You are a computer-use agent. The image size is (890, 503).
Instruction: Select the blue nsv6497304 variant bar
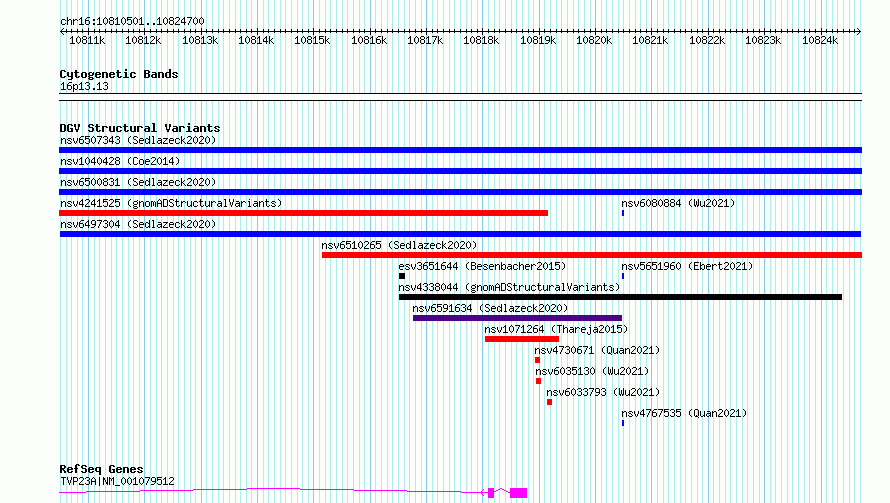pyautogui.click(x=460, y=234)
